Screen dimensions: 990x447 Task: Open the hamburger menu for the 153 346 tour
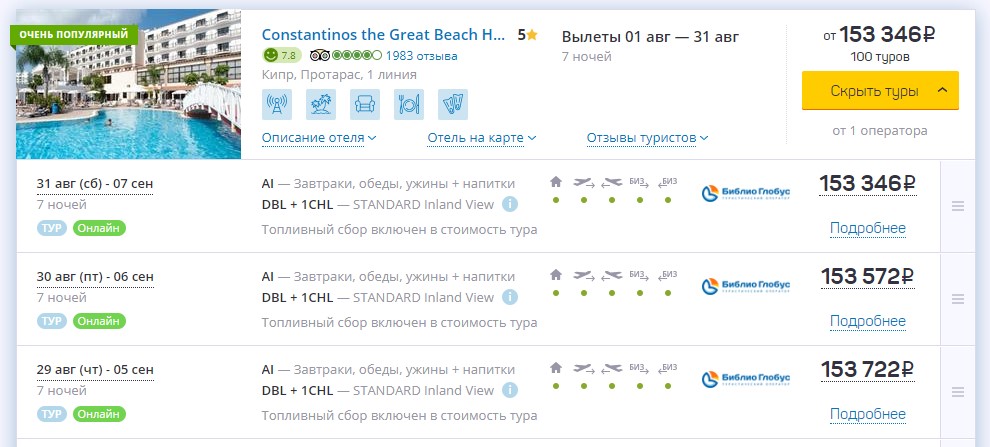point(958,206)
